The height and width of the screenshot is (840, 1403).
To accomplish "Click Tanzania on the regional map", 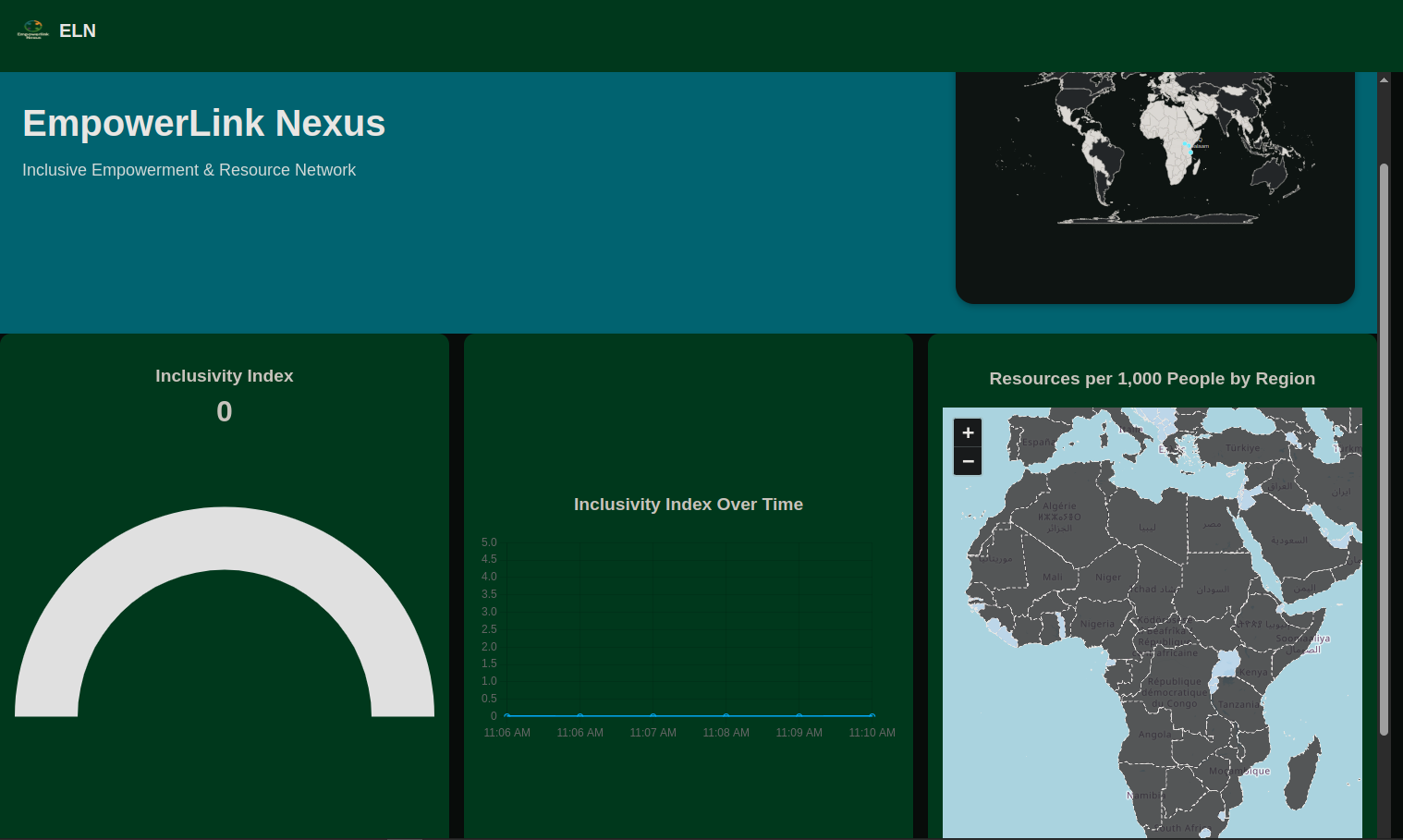I will coord(1238,704).
